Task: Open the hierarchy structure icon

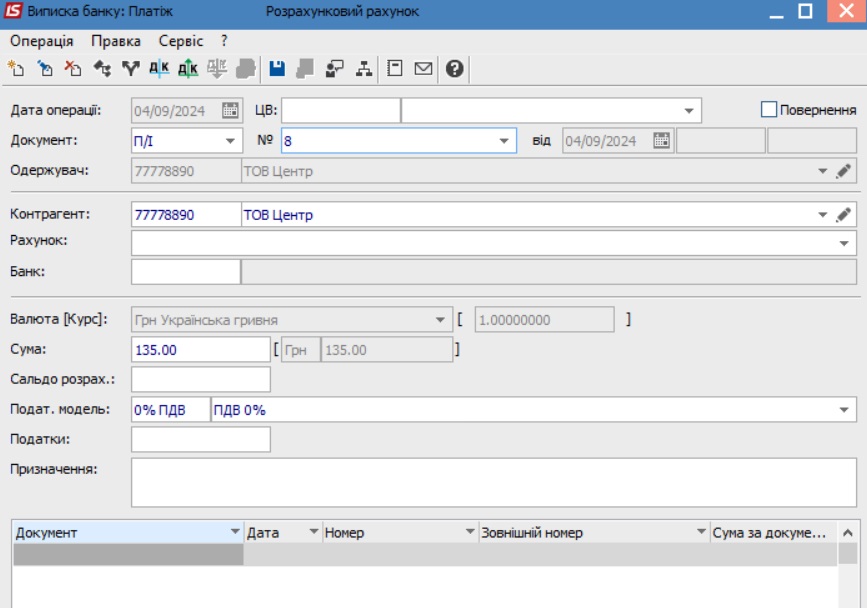Action: [363, 69]
